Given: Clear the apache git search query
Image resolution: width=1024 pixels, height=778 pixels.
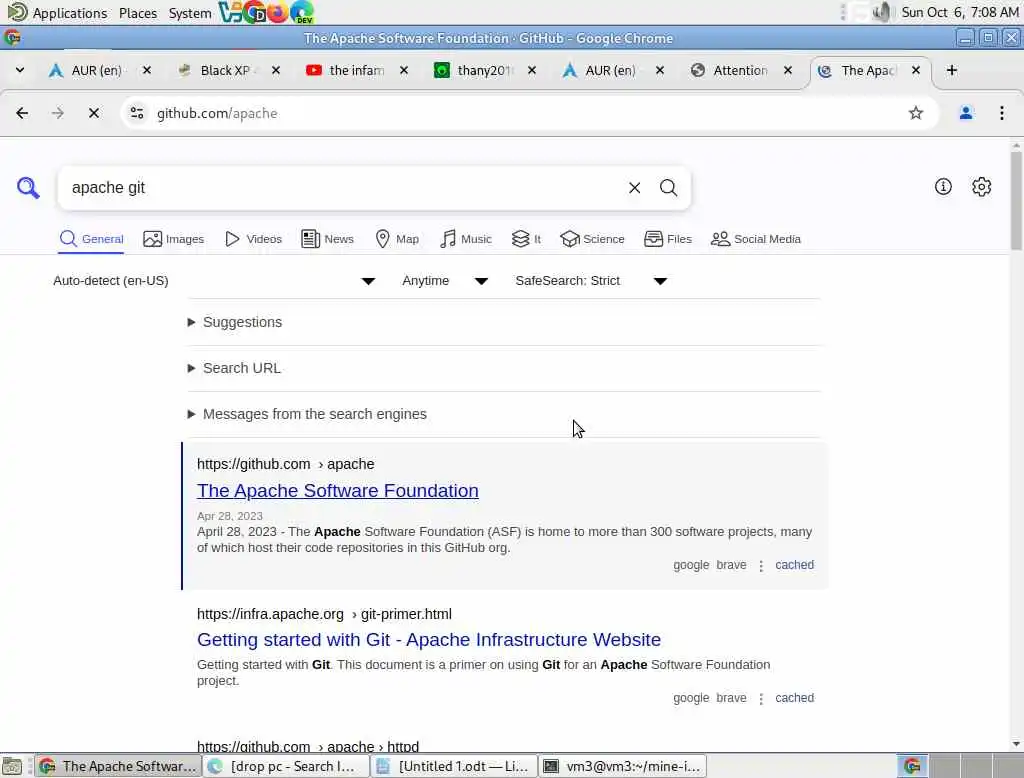Looking at the screenshot, I should coord(634,188).
